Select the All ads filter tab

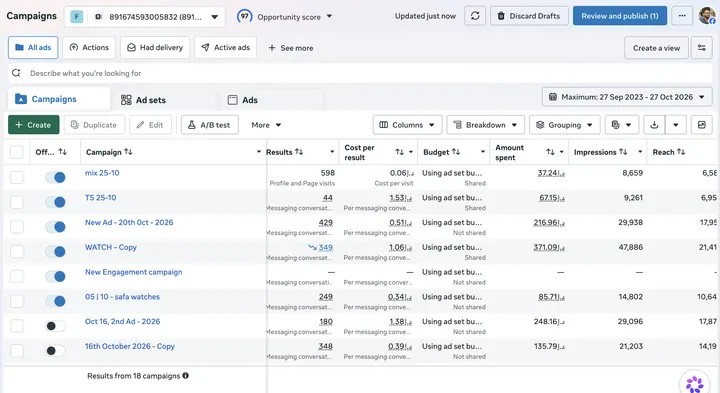pyautogui.click(x=33, y=48)
